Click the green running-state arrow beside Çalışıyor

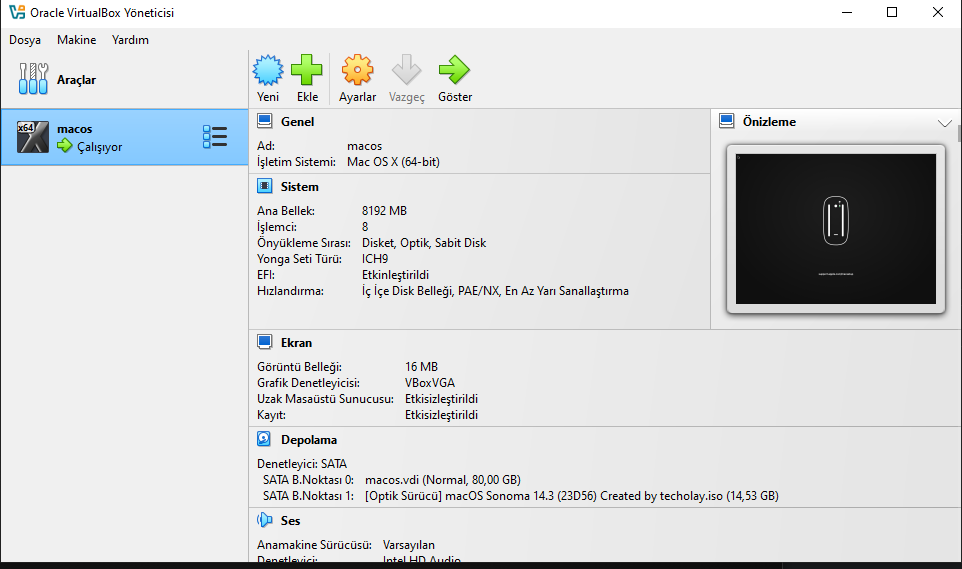(x=64, y=145)
